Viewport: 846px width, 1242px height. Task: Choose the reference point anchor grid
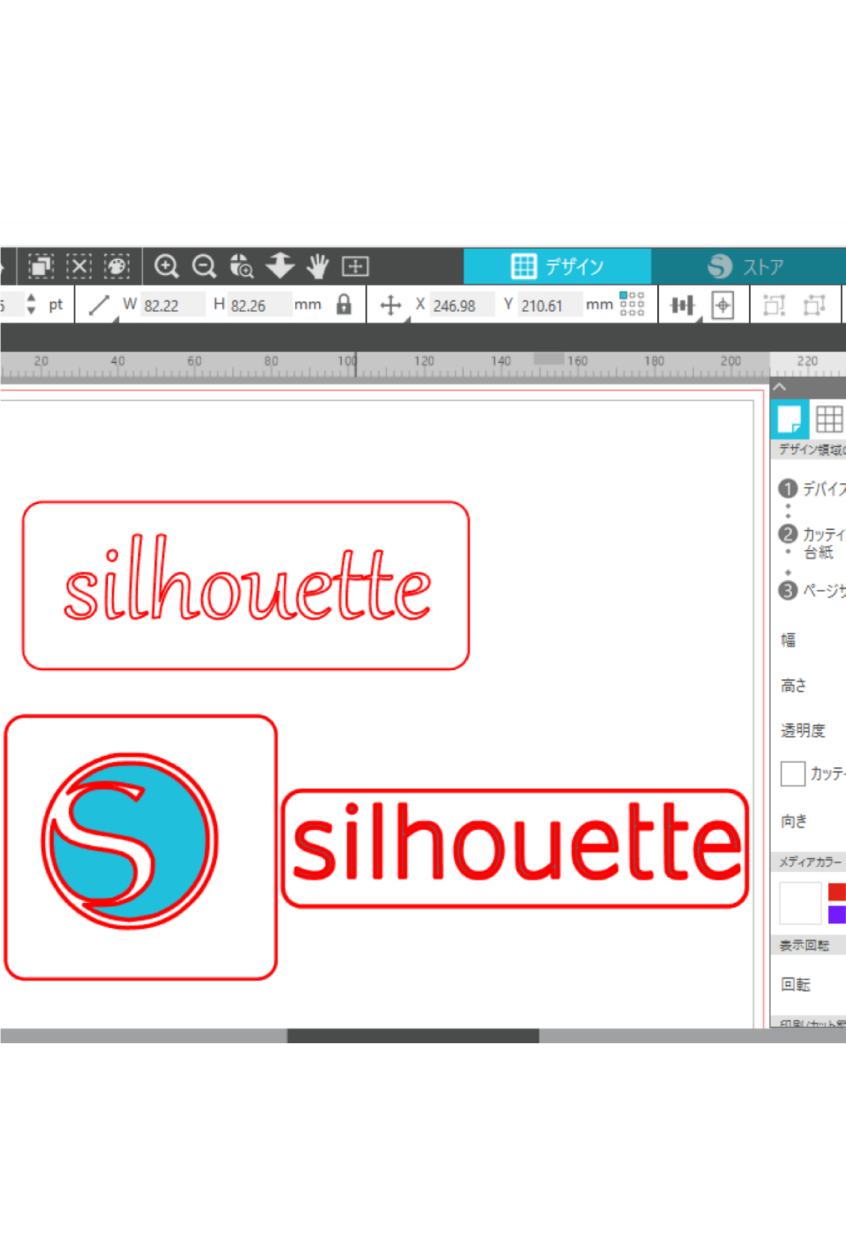tap(632, 304)
